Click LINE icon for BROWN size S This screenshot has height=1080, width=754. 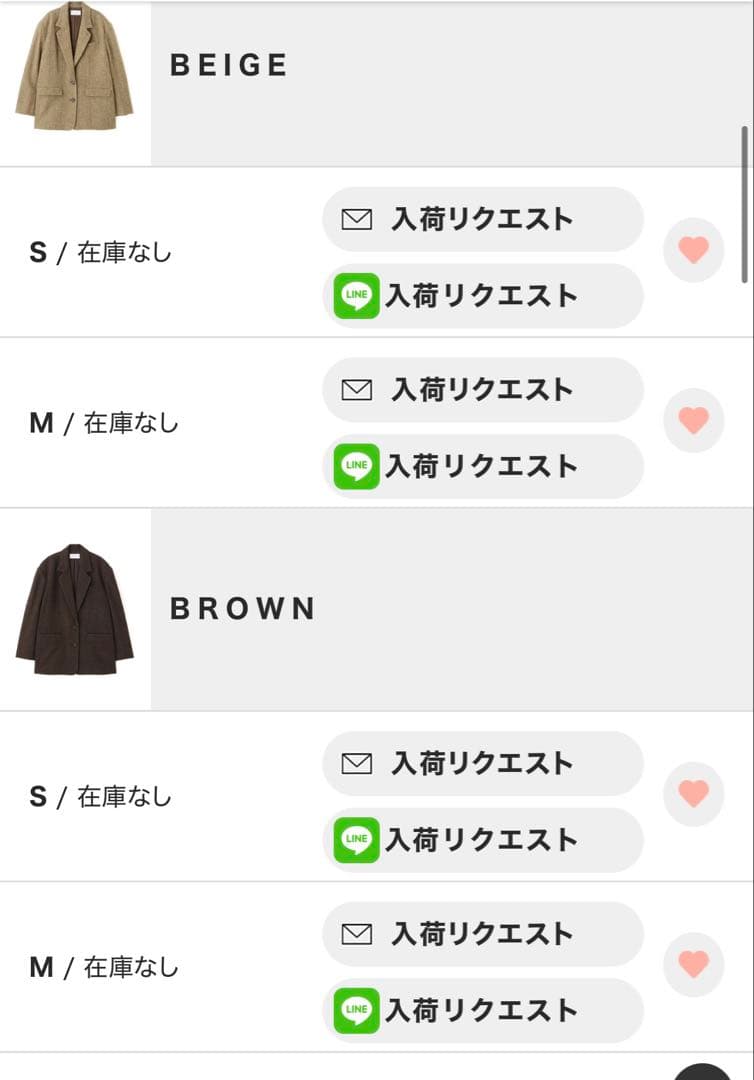357,839
